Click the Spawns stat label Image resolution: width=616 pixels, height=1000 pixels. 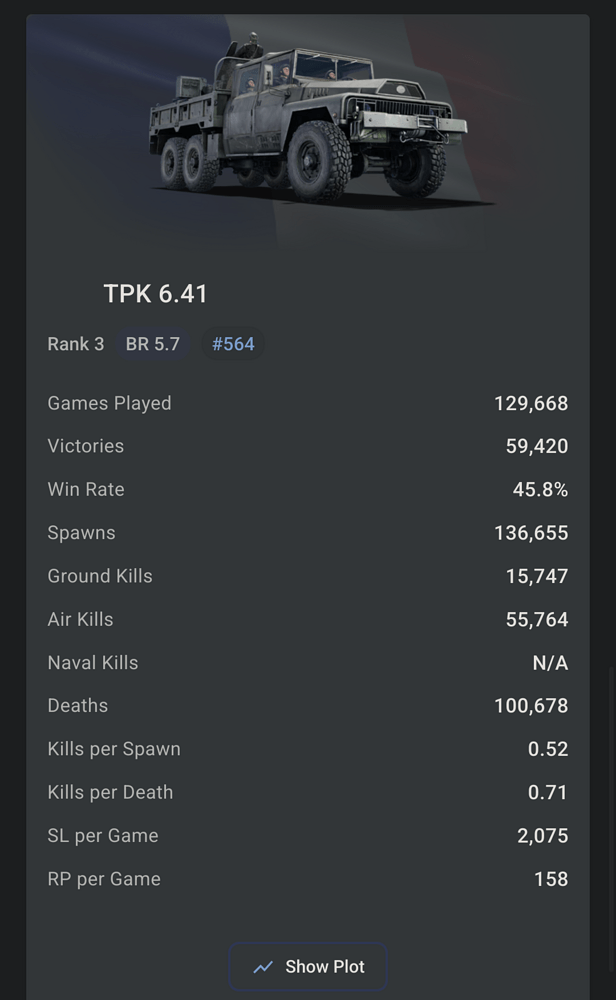(x=81, y=533)
